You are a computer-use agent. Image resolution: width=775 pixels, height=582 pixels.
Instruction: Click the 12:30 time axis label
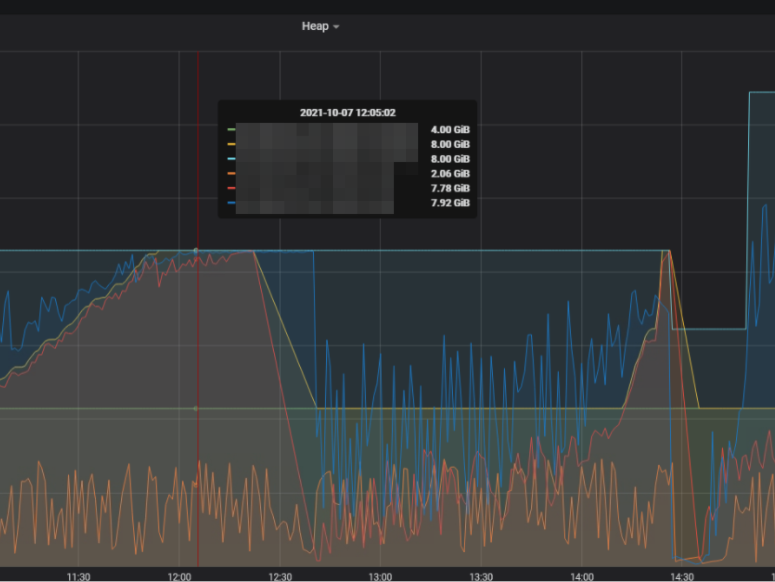pyautogui.click(x=280, y=577)
